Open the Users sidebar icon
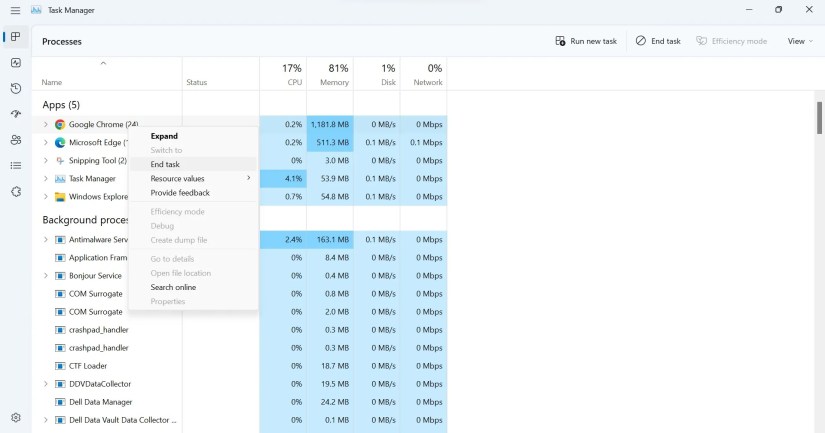The height and width of the screenshot is (433, 825). coord(16,140)
